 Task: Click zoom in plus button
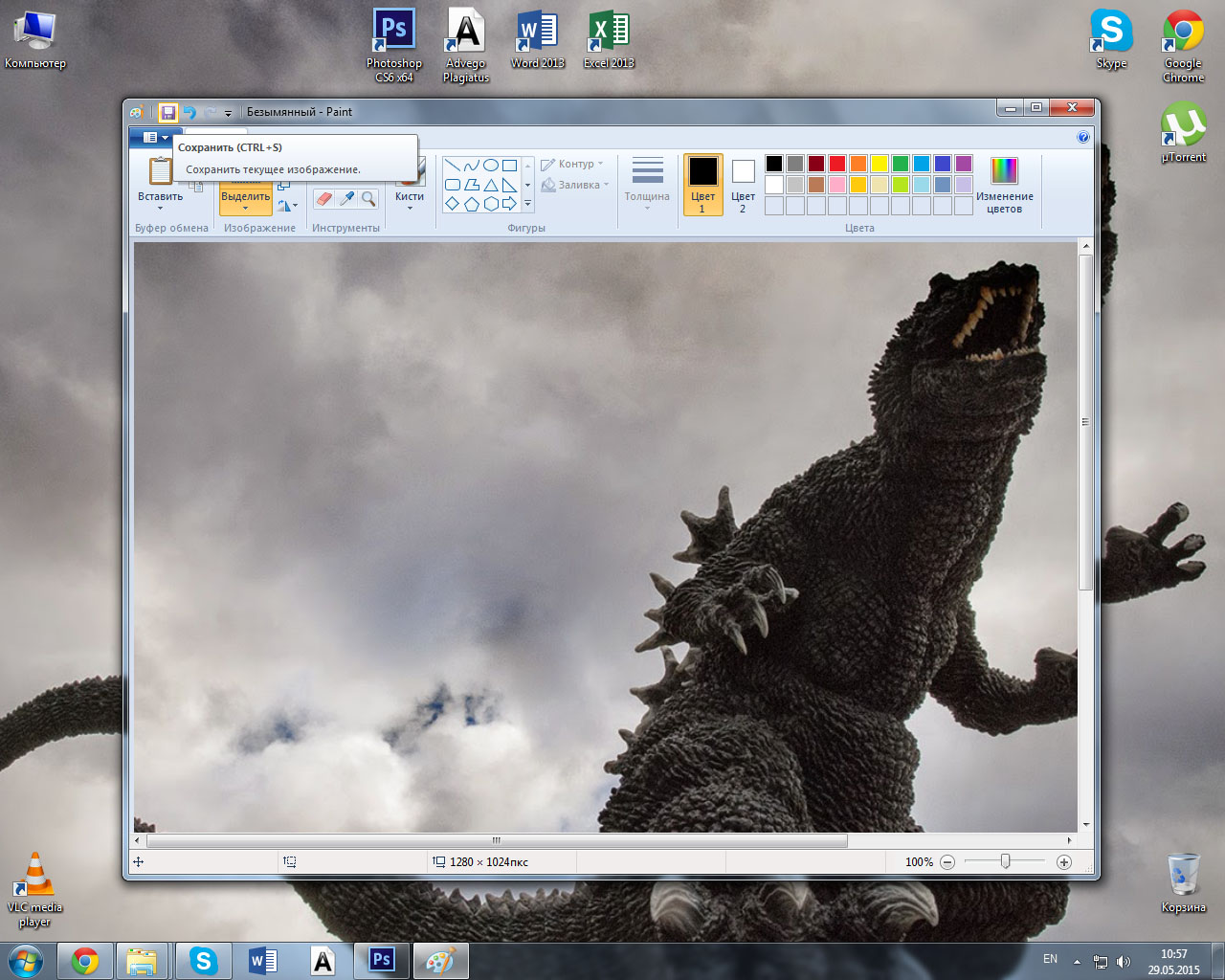pyautogui.click(x=1063, y=862)
